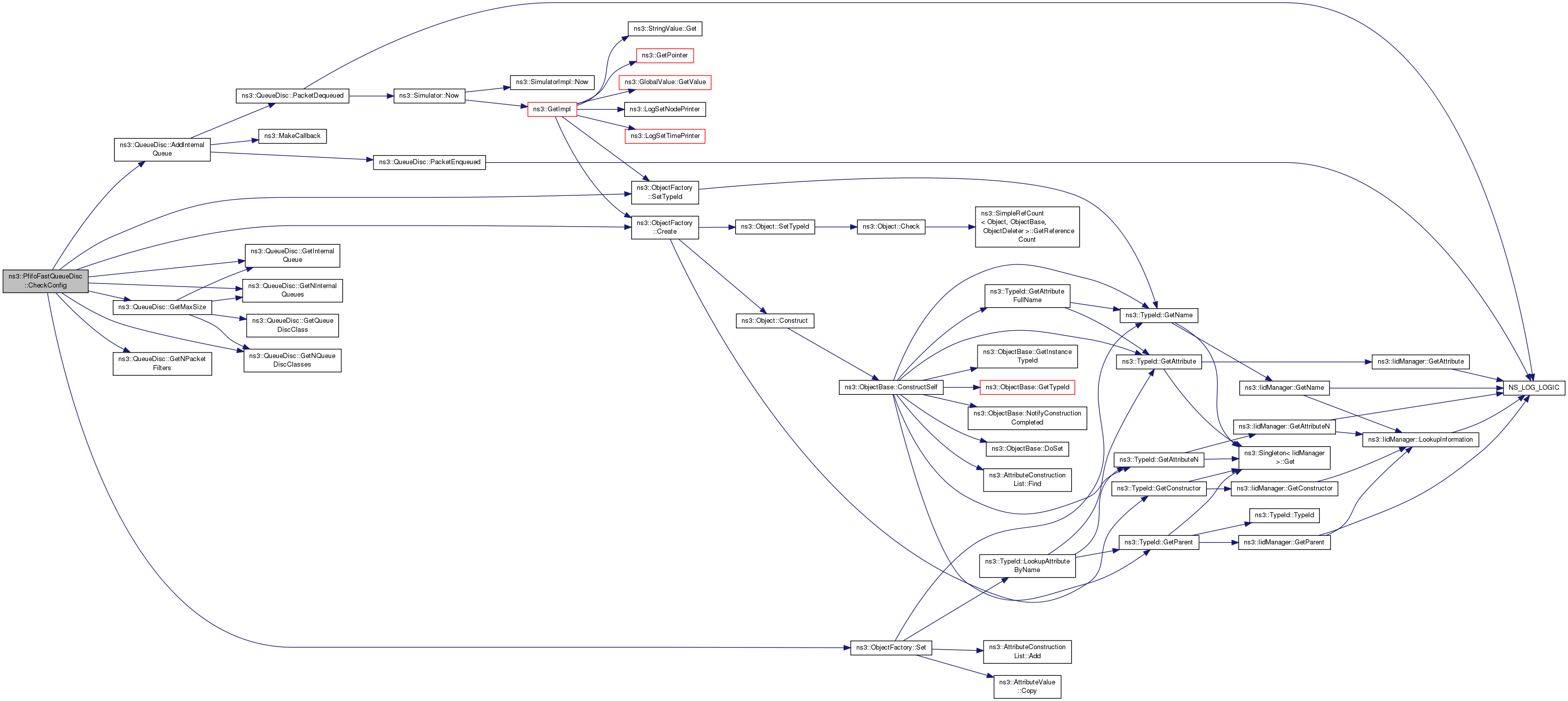Click the NS_LOG_LOGIC node
The width and height of the screenshot is (1568, 701).
1533,388
